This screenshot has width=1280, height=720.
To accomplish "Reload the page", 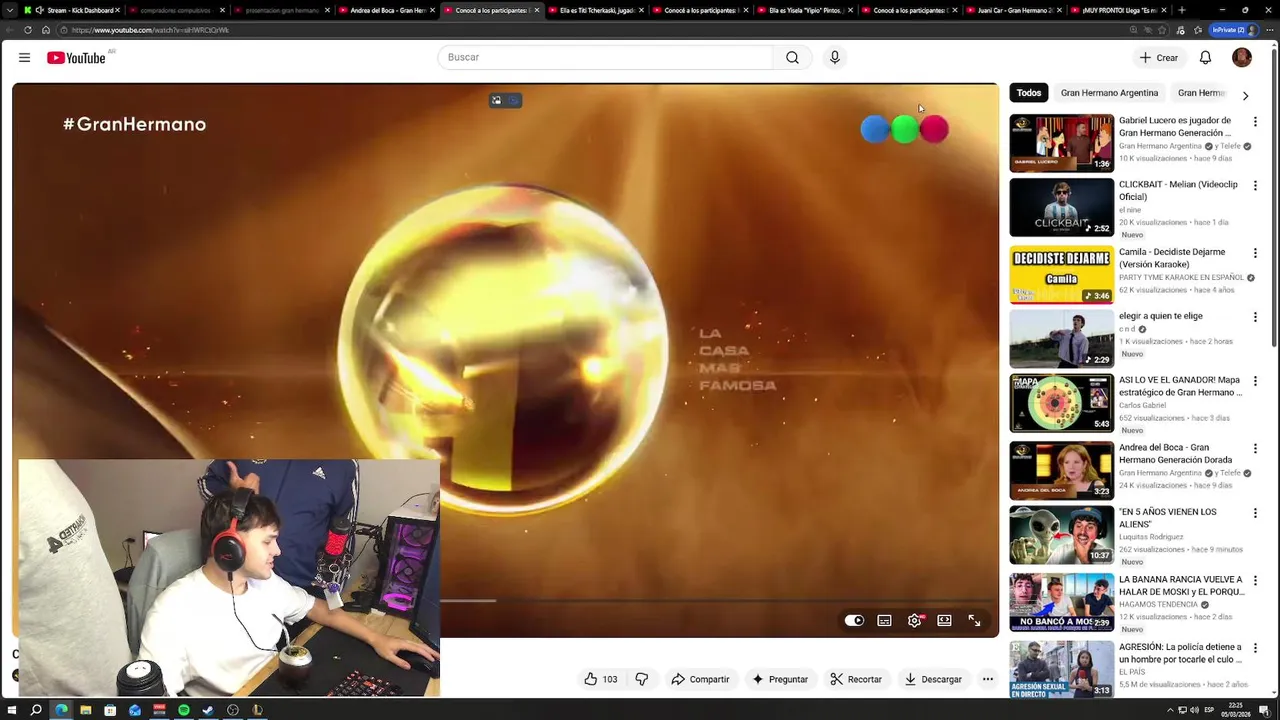I will click(28, 30).
